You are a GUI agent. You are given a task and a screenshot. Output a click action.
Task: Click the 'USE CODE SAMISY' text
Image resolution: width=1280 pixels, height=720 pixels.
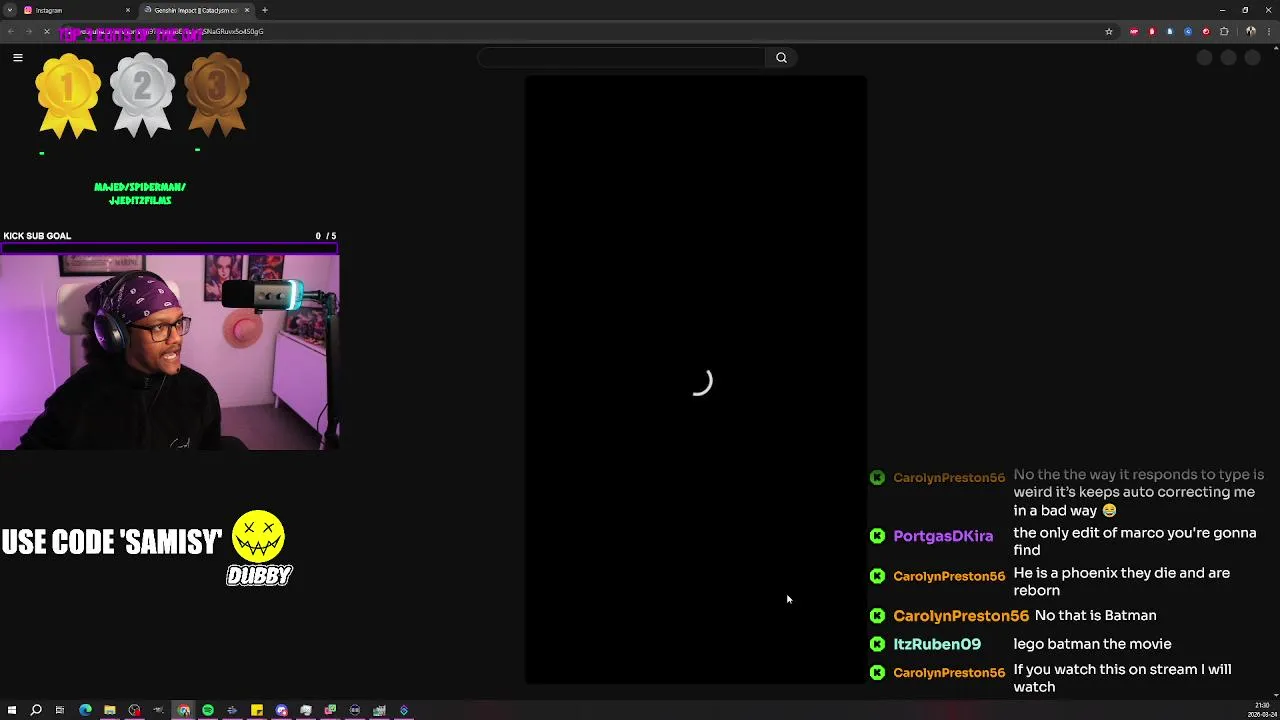pos(111,543)
